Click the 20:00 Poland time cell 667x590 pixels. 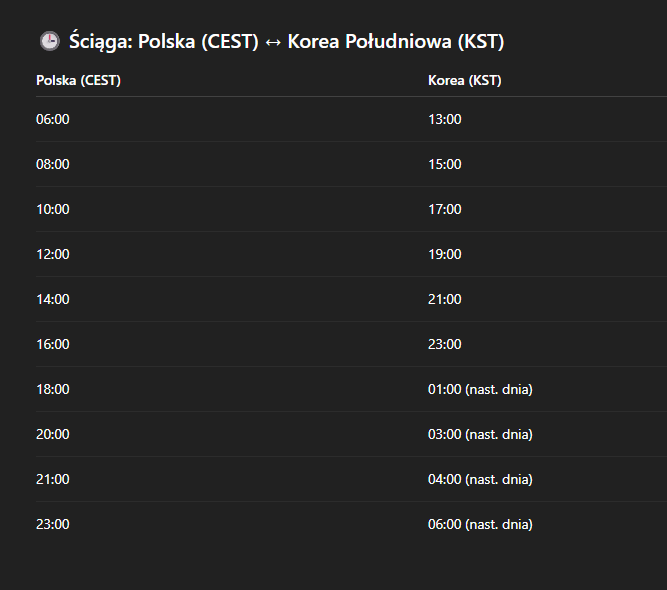(x=53, y=434)
